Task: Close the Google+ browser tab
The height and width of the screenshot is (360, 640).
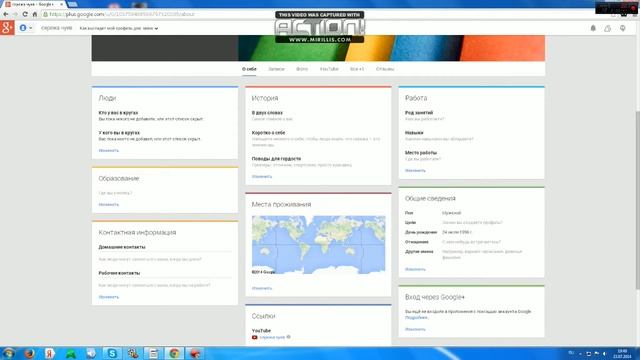Action: pyautogui.click(x=61, y=4)
